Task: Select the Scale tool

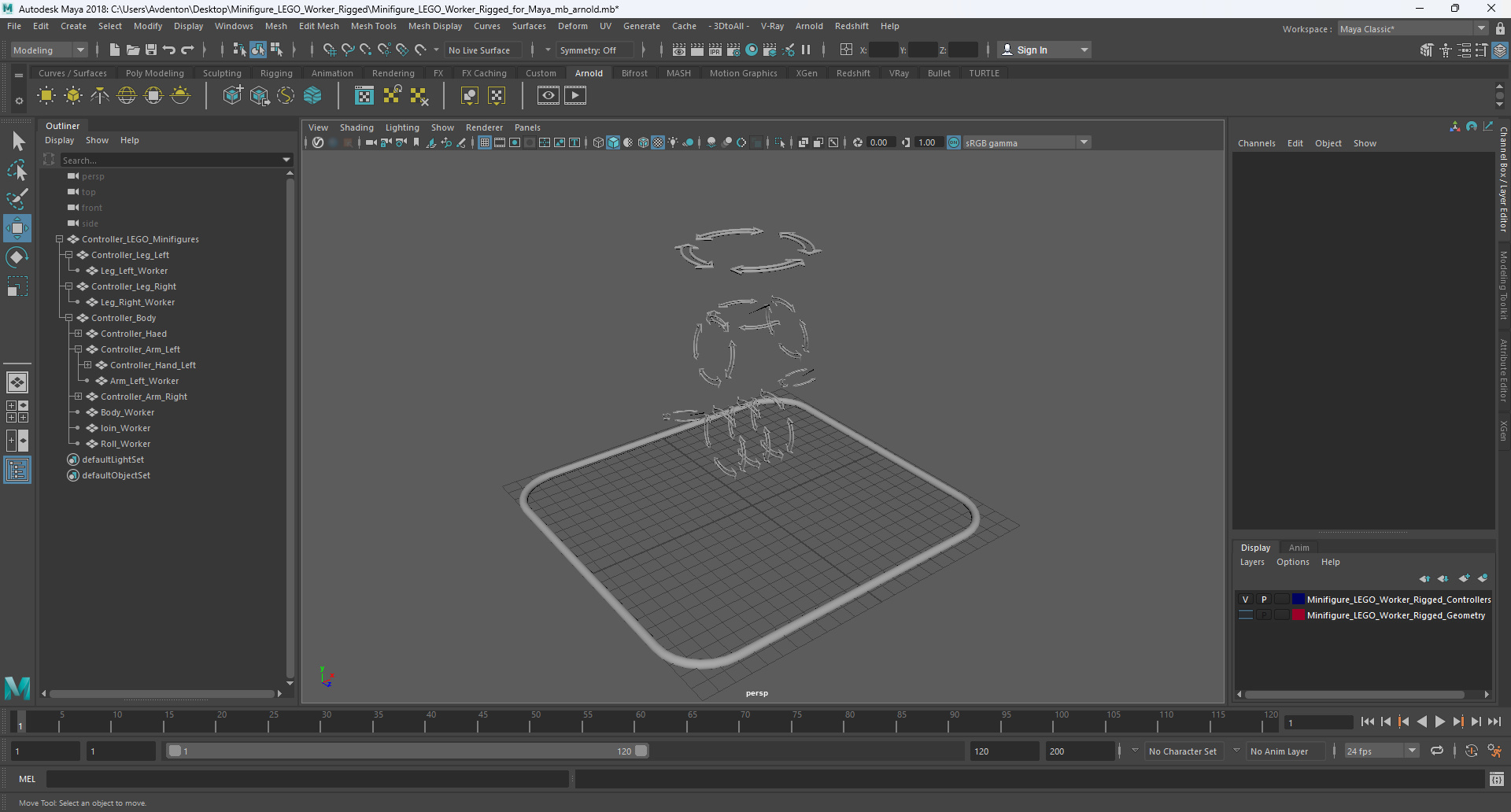Action: coord(17,286)
